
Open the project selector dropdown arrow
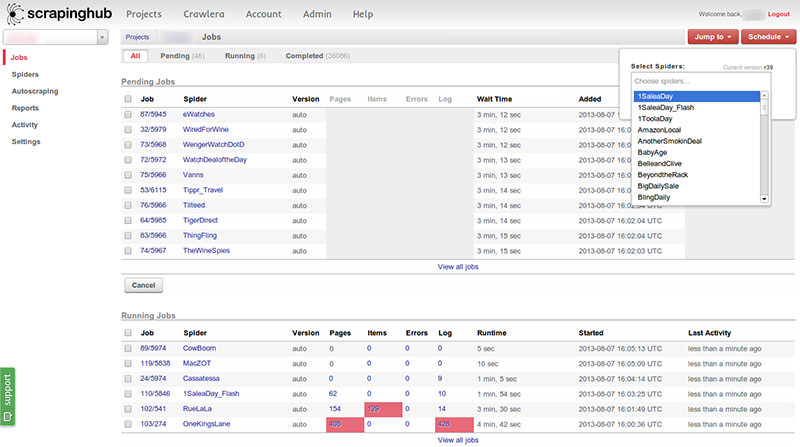click(x=103, y=37)
